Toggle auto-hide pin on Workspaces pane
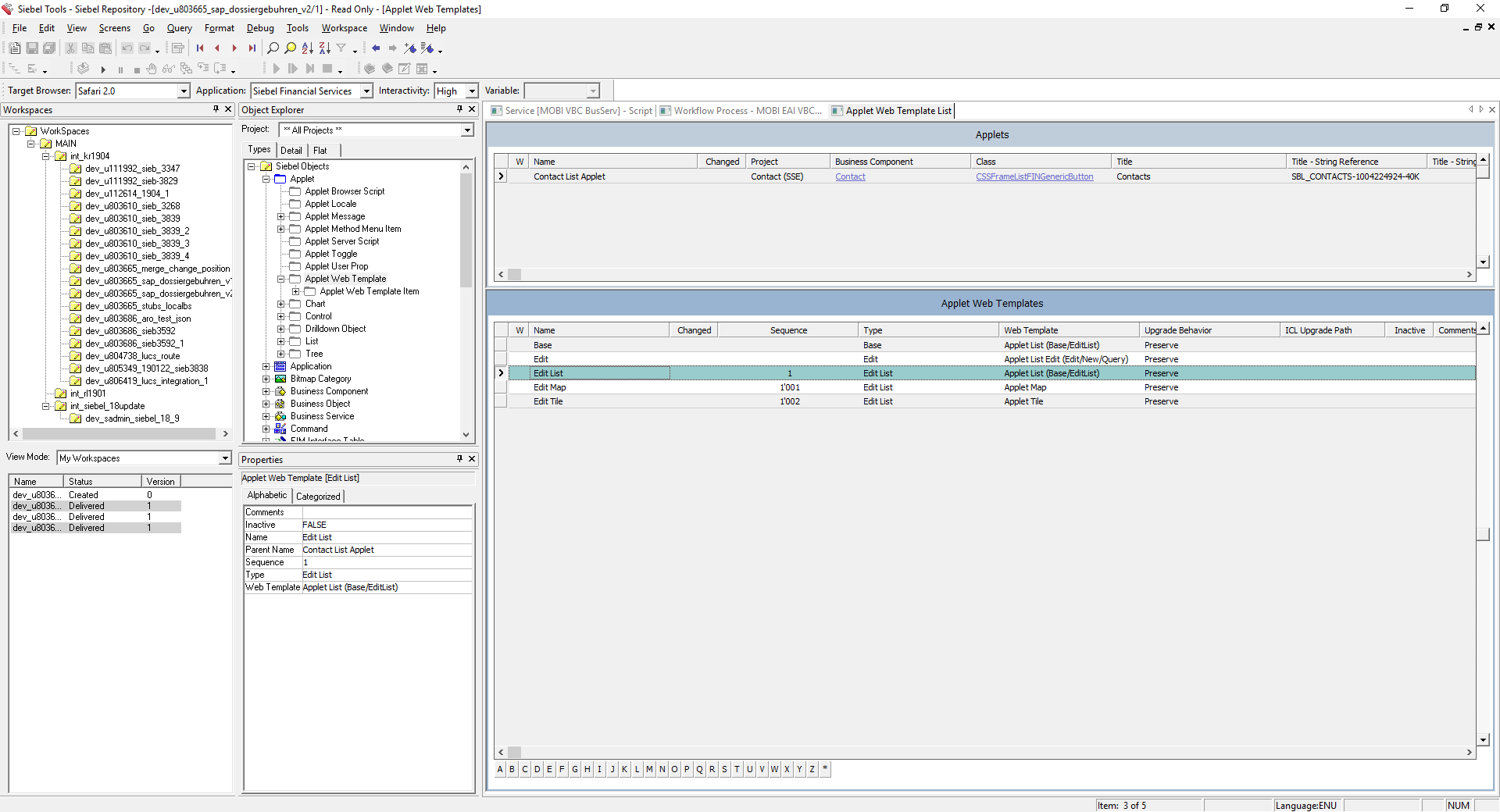 point(216,109)
